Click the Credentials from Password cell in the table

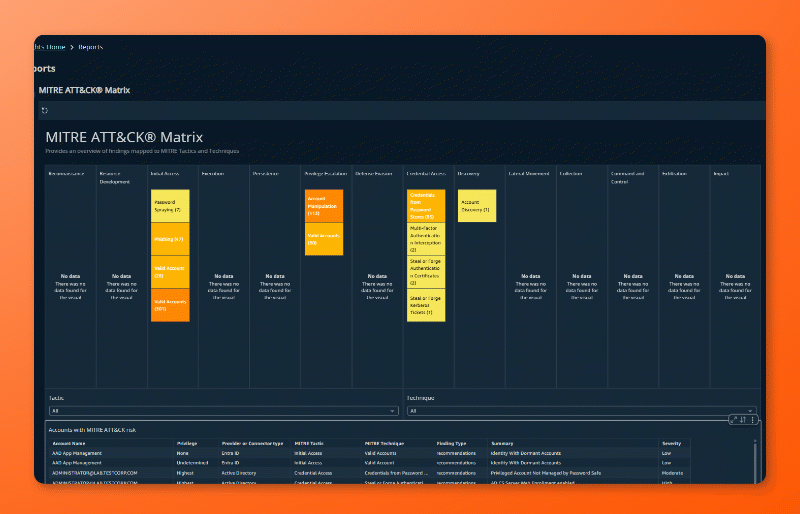click(396, 473)
